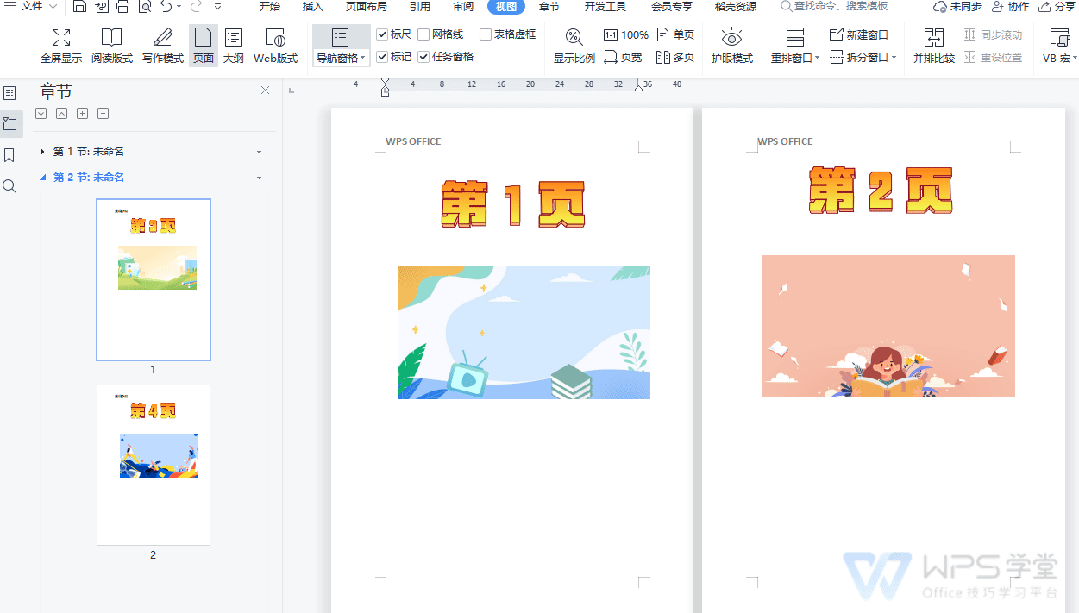Open the bookmark pane icon in sidebar
Viewport: 1079px width, 613px height.
(x=10, y=155)
